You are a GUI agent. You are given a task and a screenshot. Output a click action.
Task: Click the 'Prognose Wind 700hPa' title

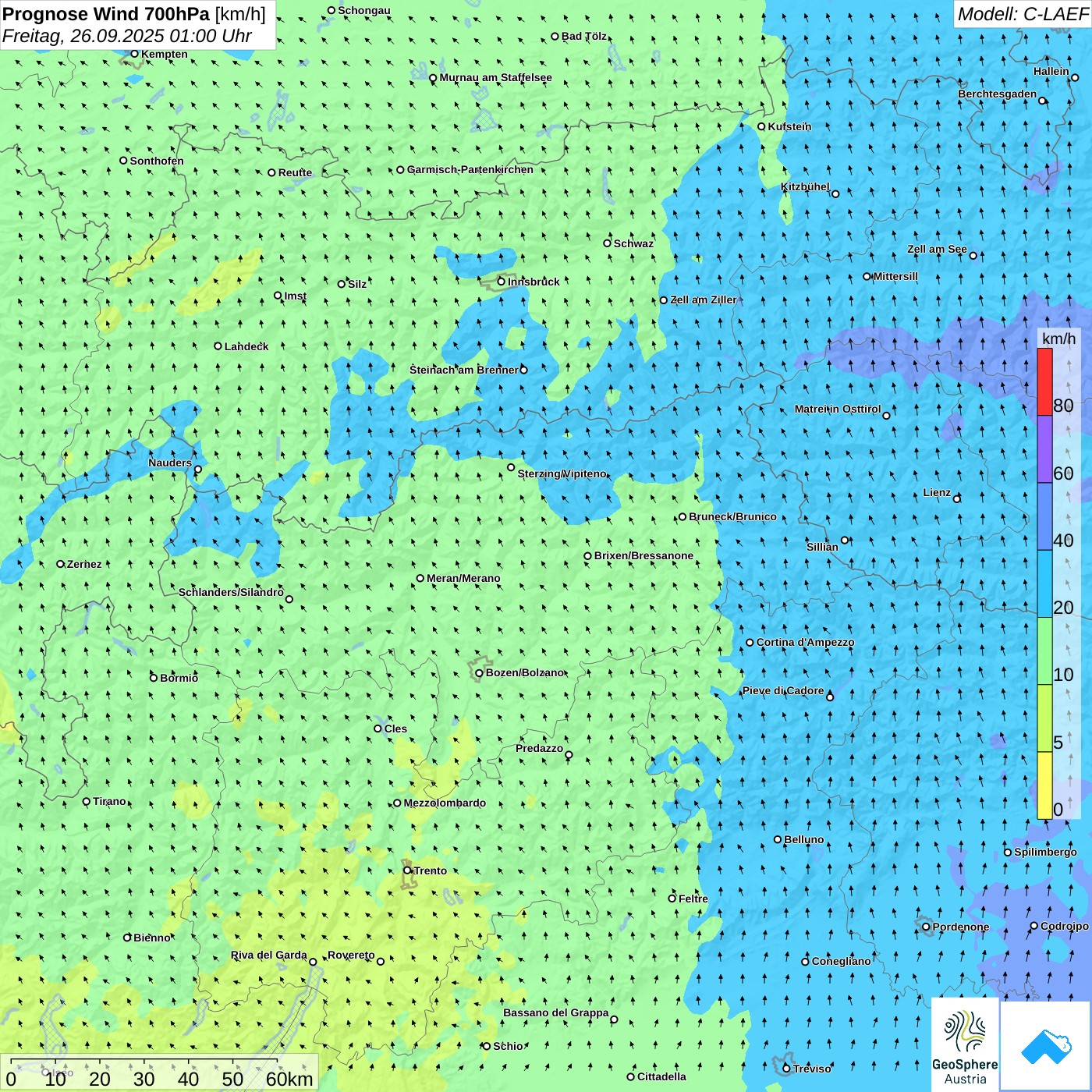[x=106, y=14]
